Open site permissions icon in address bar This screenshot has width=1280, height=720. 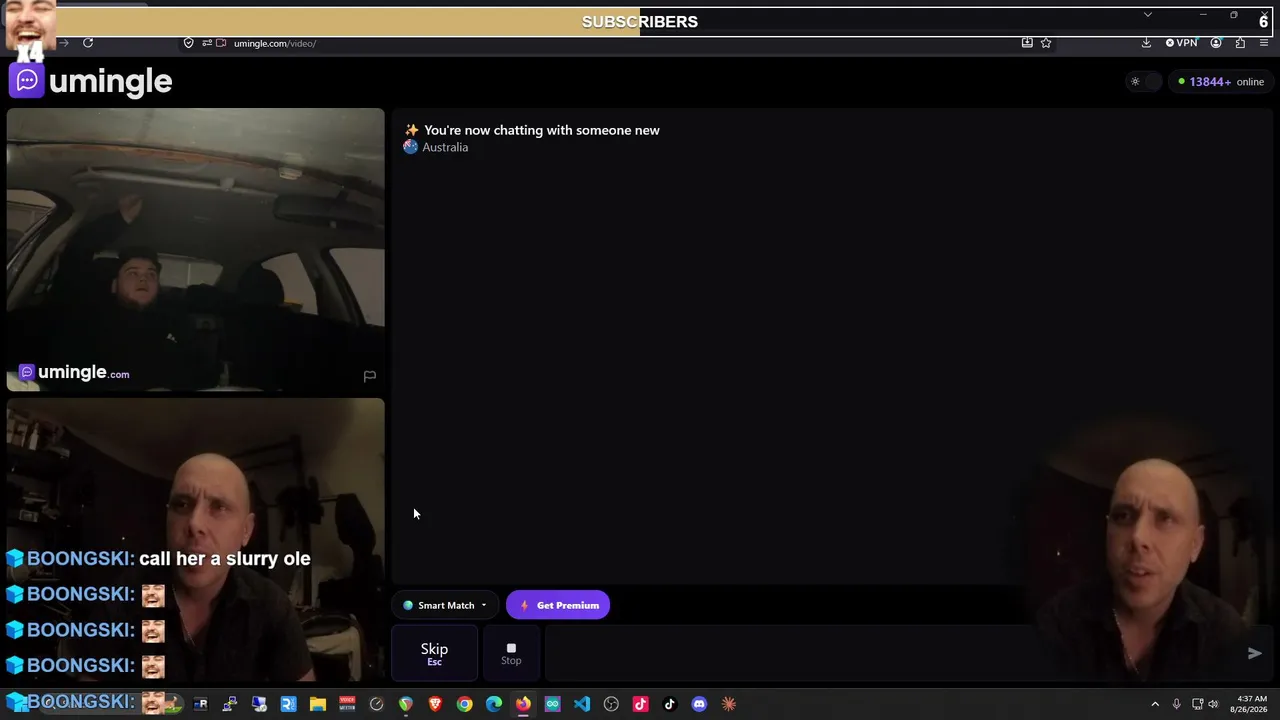[207, 43]
